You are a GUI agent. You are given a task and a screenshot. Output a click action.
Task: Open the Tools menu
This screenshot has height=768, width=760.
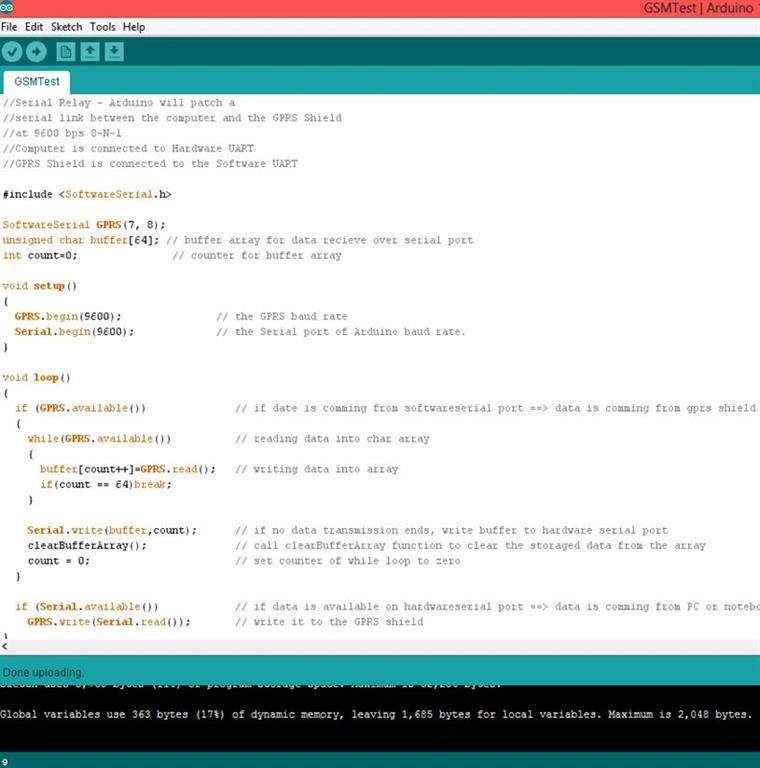(x=102, y=27)
